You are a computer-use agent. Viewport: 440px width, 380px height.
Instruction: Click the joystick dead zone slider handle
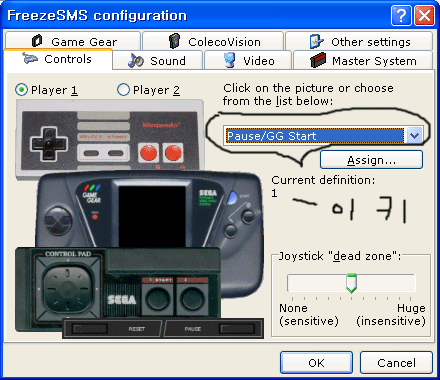[351, 283]
